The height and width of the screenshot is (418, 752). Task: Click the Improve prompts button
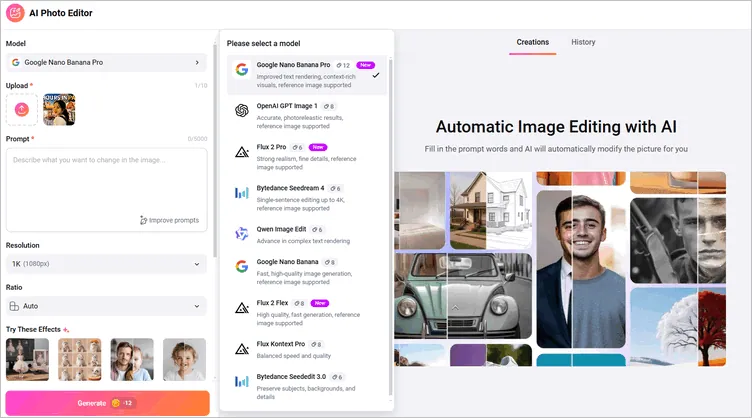coord(169,220)
